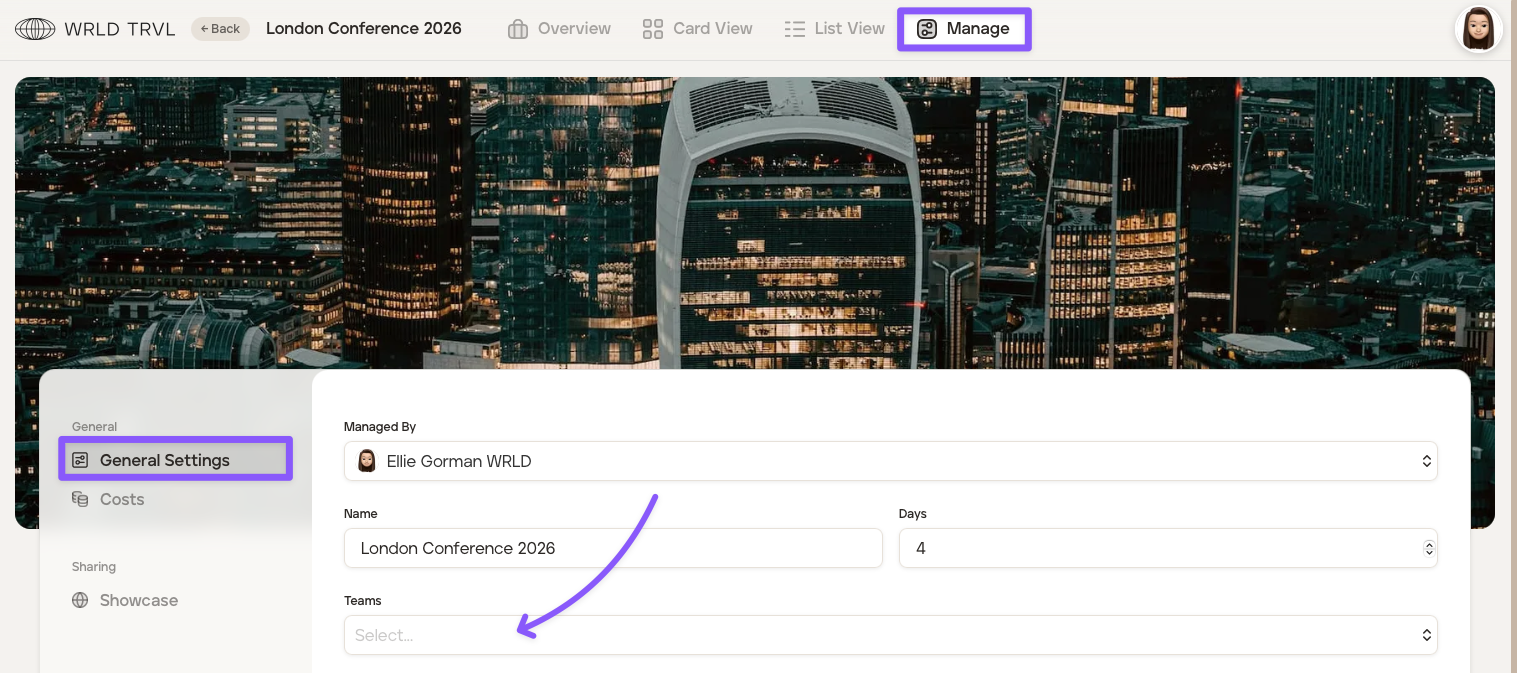
Task: Click the Name input field
Action: [612, 548]
